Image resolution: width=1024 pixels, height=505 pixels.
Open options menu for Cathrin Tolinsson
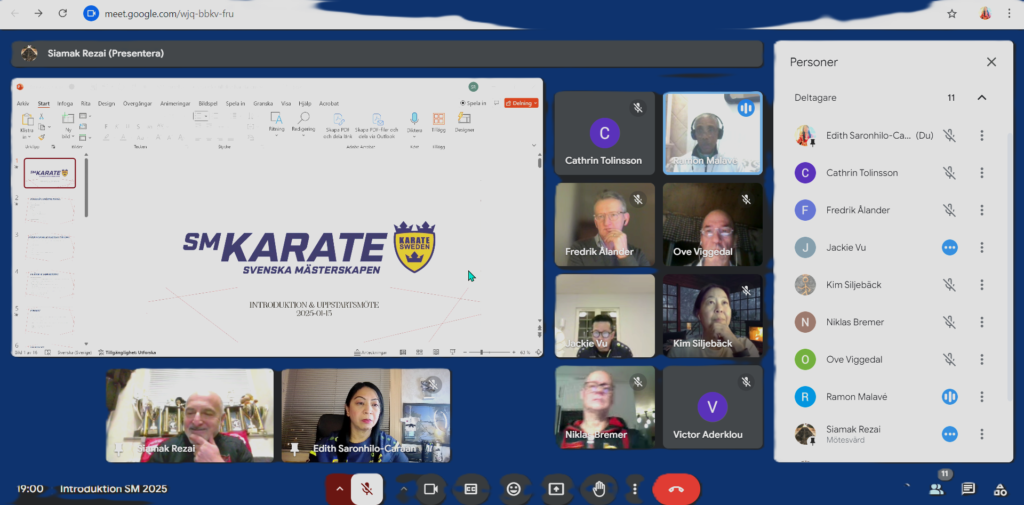[x=982, y=173]
